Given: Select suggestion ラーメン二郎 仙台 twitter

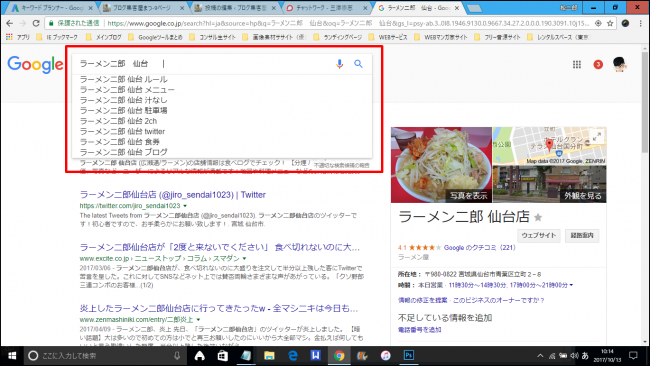Looking at the screenshot, I should pyautogui.click(x=222, y=131).
